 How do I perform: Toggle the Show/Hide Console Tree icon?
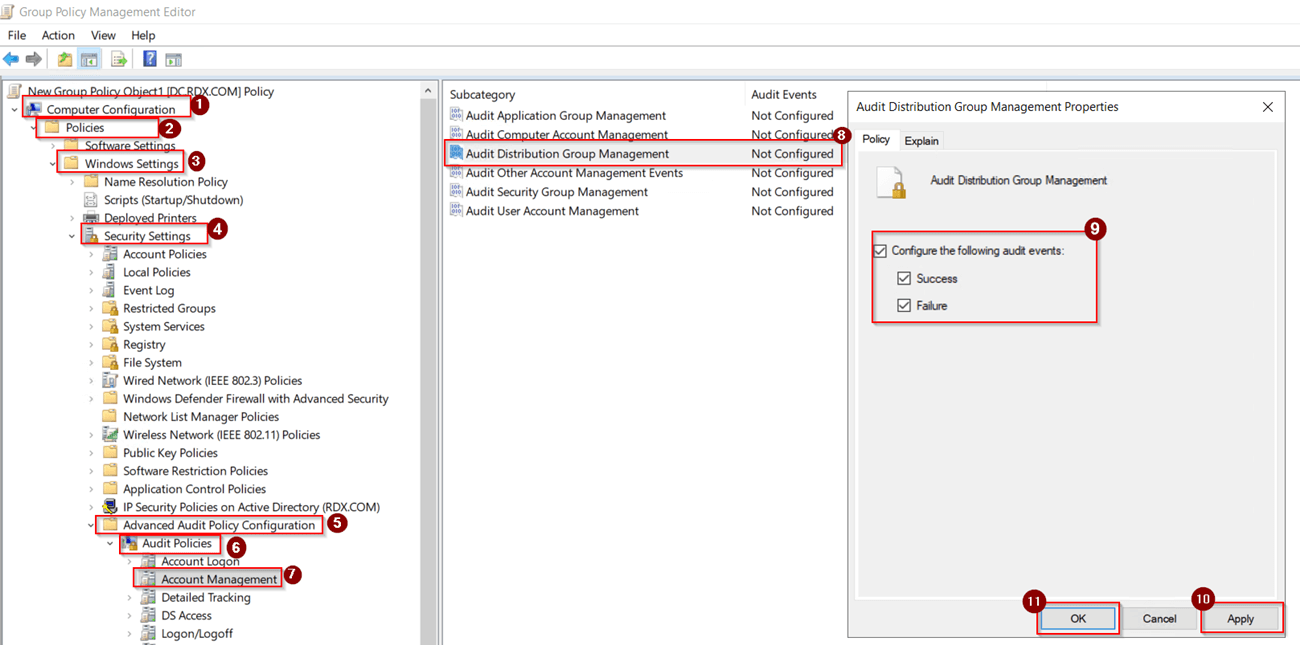[89, 58]
